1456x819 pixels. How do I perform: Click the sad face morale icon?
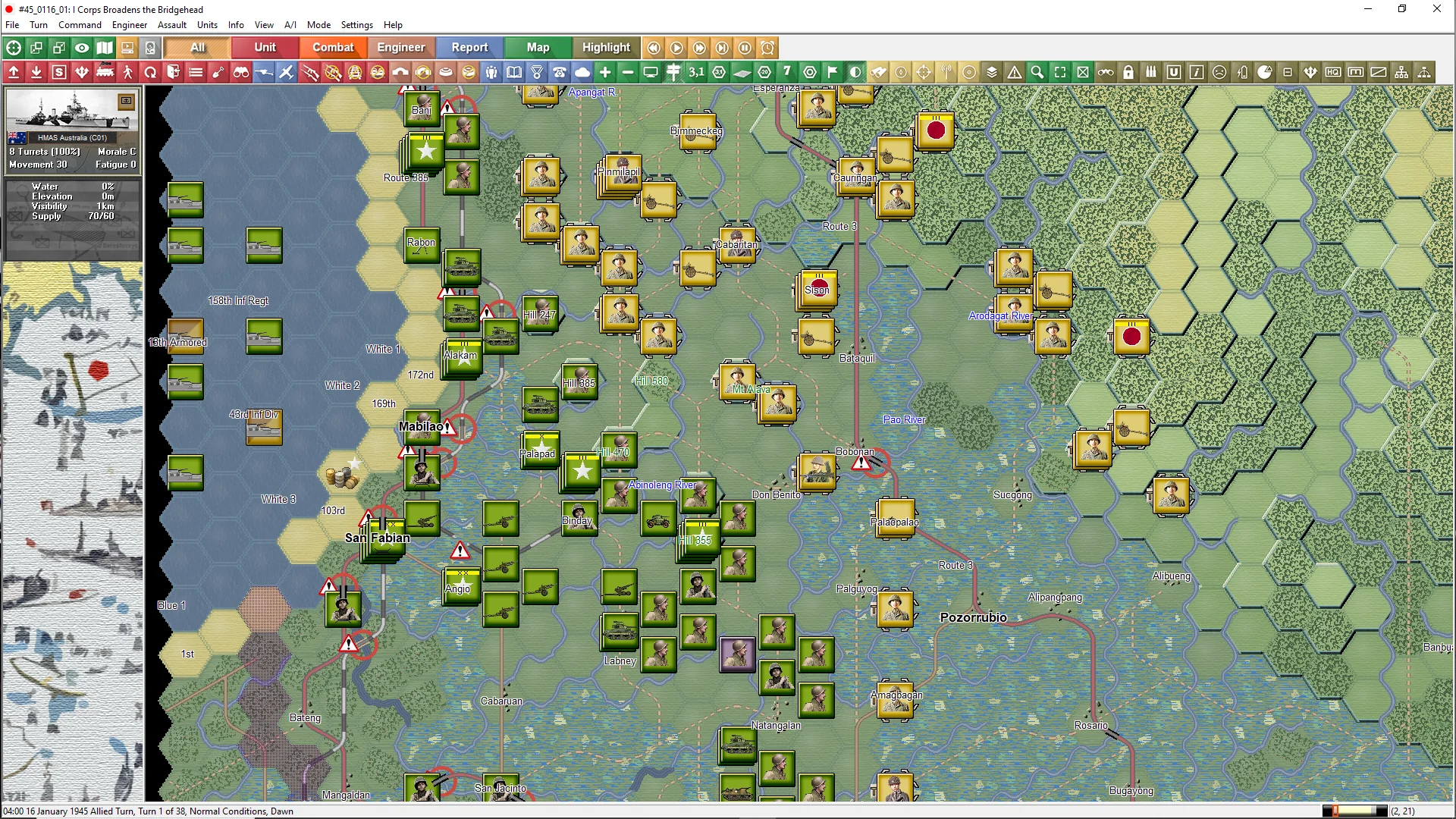tap(1219, 73)
